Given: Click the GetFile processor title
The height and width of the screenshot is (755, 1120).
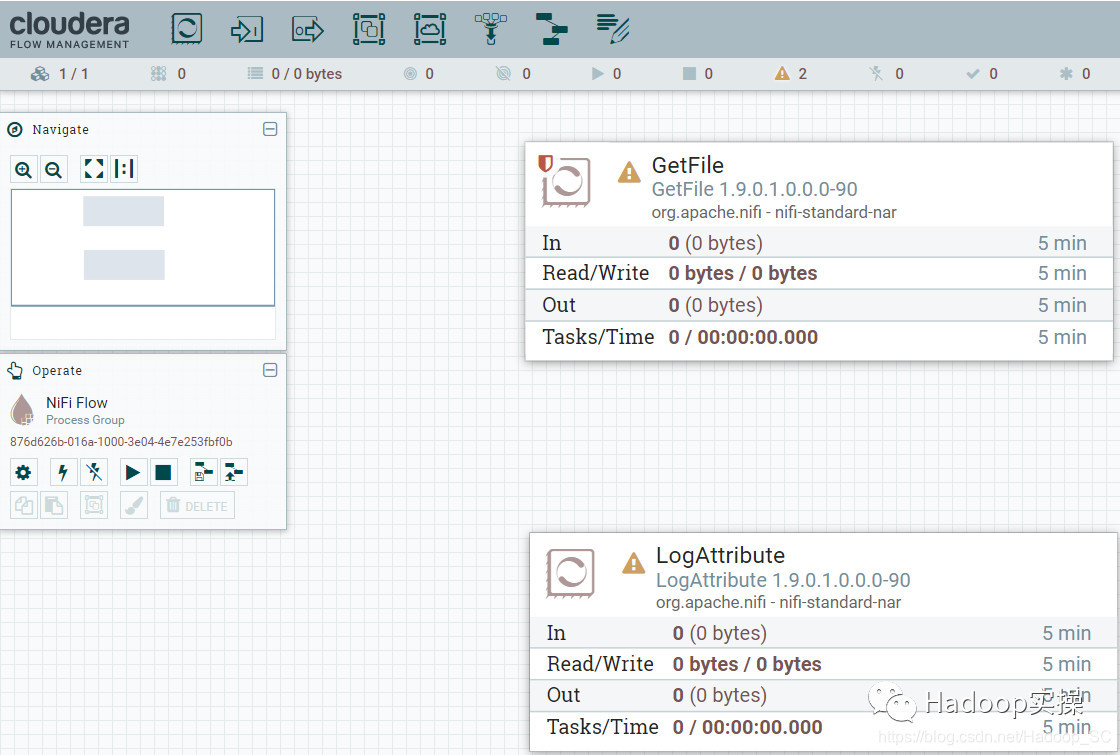Looking at the screenshot, I should (x=688, y=166).
